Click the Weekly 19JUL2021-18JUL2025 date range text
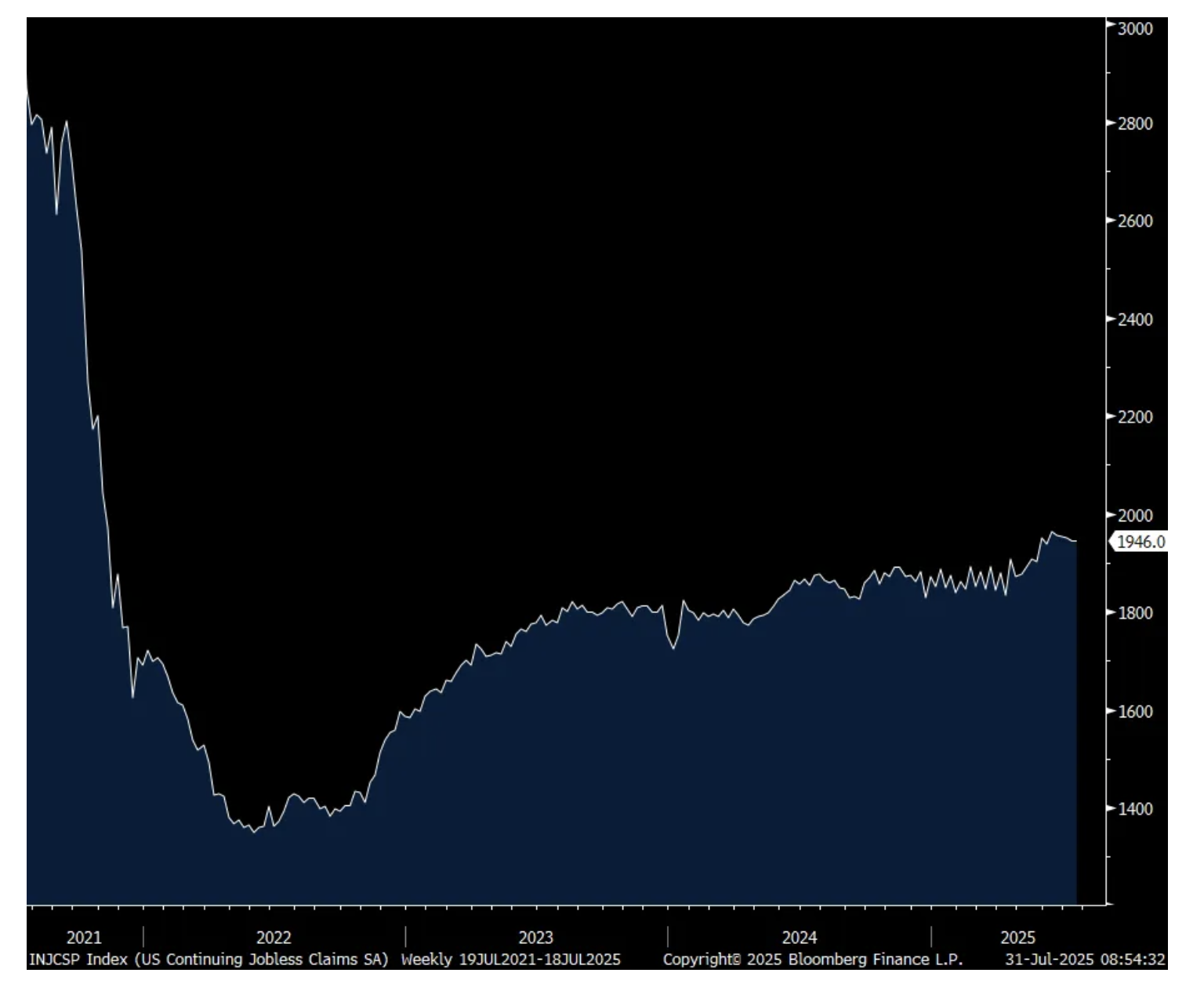1204x991 pixels. (510, 960)
